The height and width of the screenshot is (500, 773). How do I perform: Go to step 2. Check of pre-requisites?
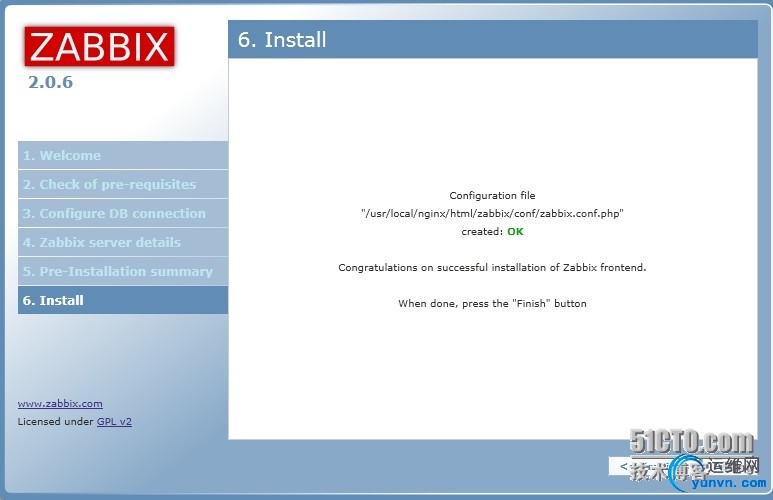123,184
